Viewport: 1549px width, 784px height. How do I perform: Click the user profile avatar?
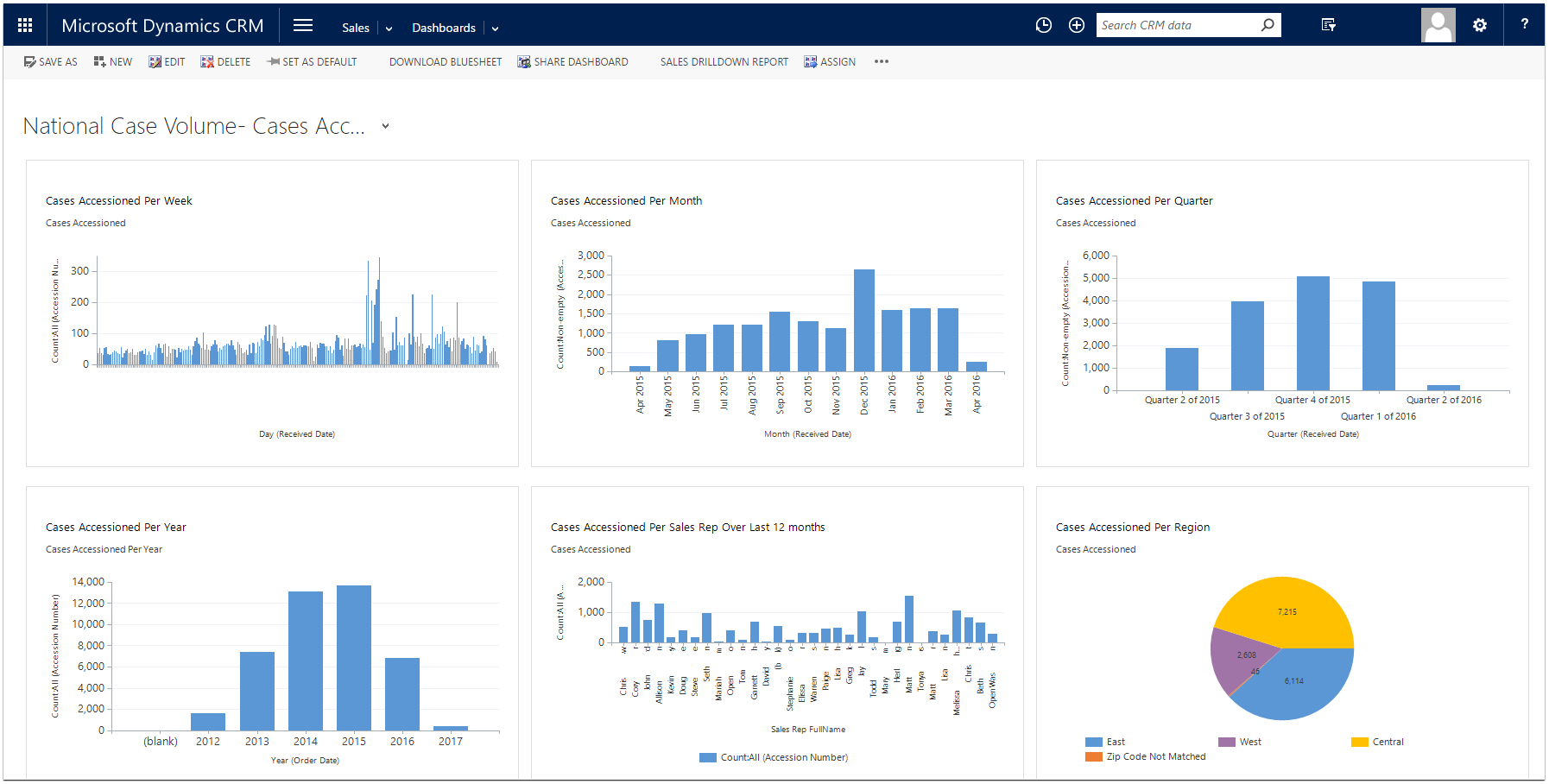pyautogui.click(x=1438, y=25)
